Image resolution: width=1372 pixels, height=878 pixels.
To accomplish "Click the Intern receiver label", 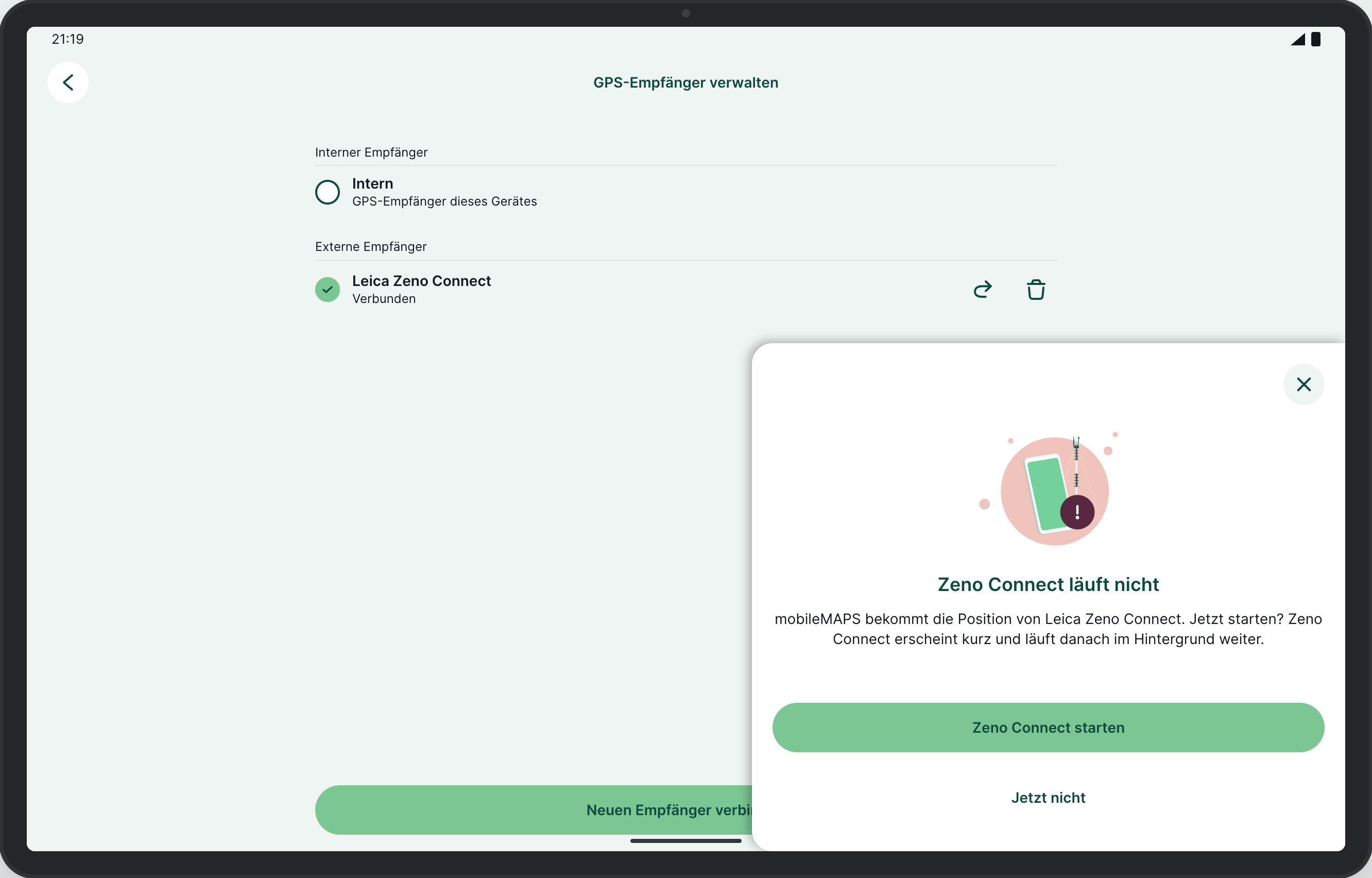I will click(x=373, y=183).
